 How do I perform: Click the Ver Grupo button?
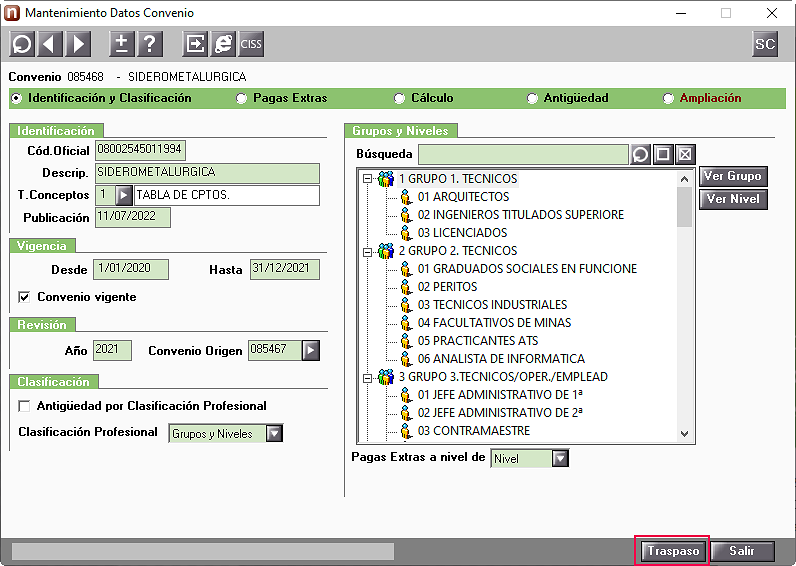point(733,176)
